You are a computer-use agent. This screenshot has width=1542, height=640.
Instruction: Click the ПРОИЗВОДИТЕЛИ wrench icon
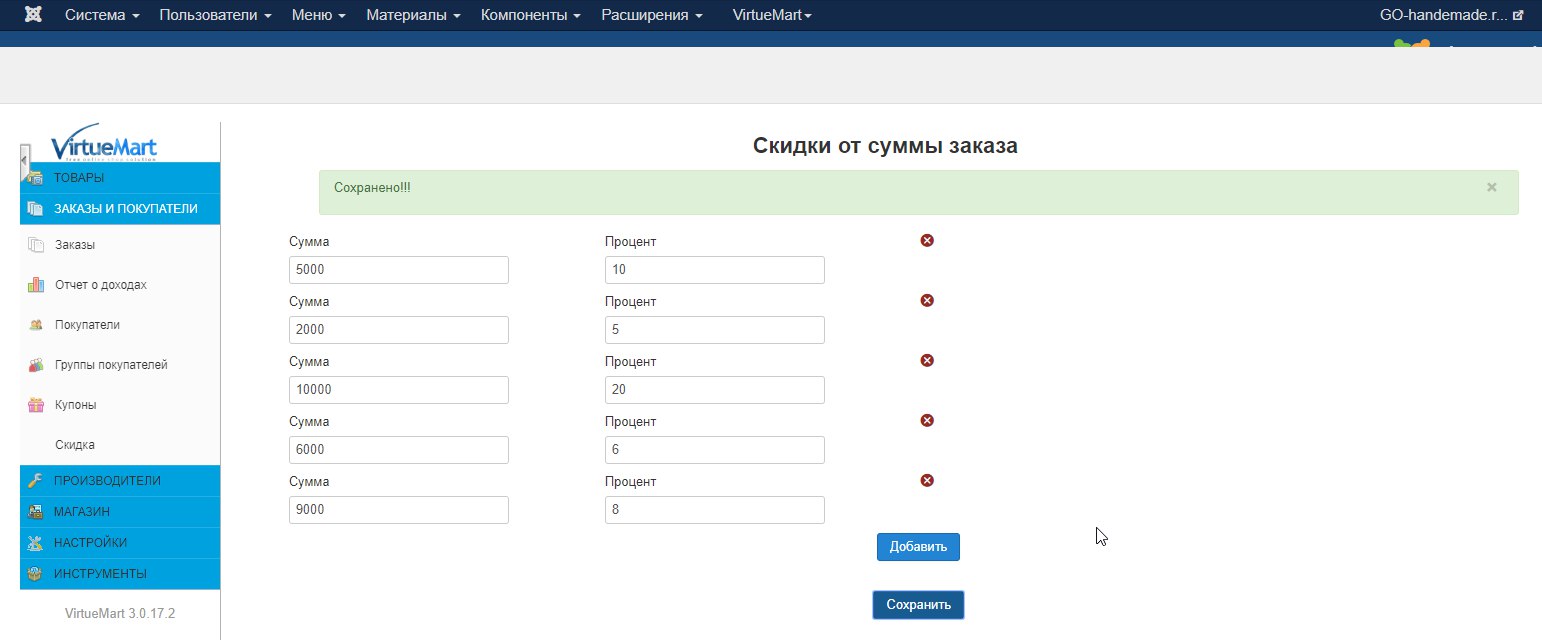tap(36, 480)
